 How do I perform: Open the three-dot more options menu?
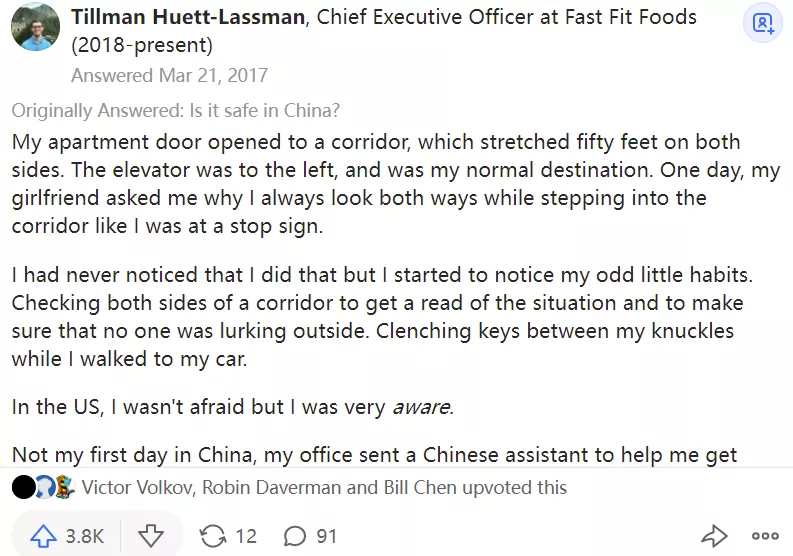(765, 536)
